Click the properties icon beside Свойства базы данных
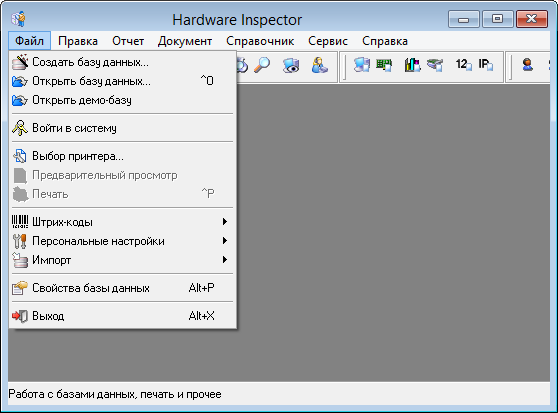The height and width of the screenshot is (413, 558). pyautogui.click(x=20, y=288)
